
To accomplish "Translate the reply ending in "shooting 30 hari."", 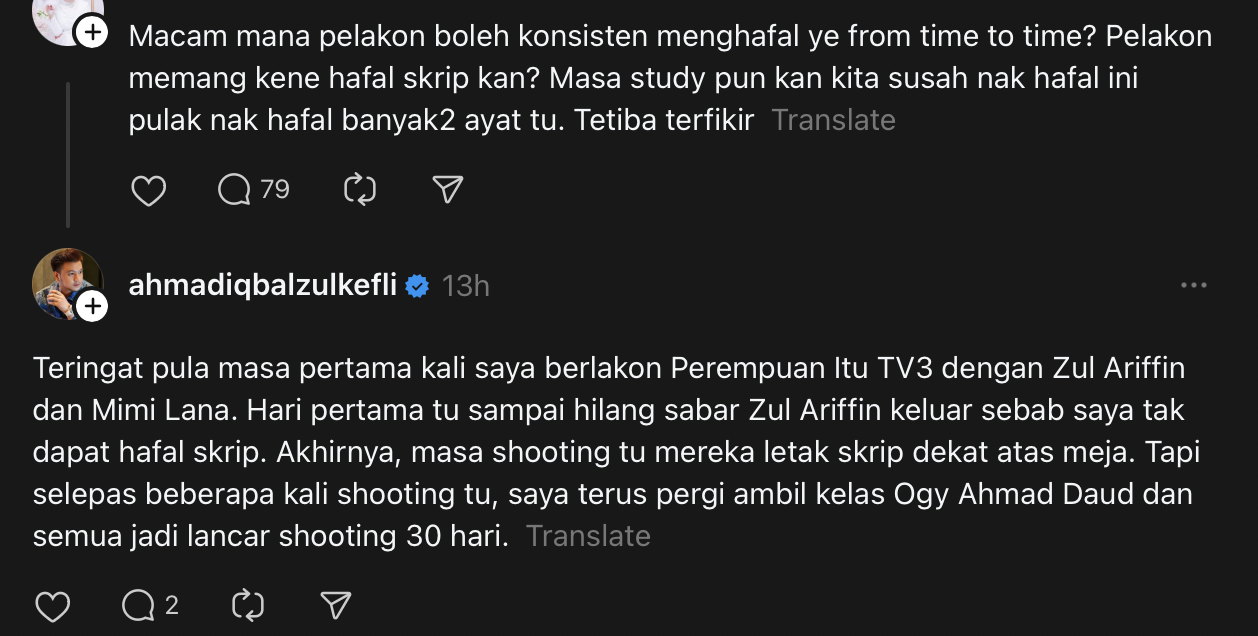I will 588,536.
